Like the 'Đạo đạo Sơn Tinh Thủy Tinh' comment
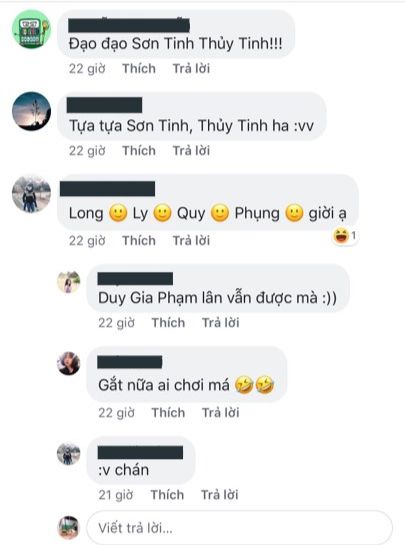405x545 pixels. tap(139, 68)
